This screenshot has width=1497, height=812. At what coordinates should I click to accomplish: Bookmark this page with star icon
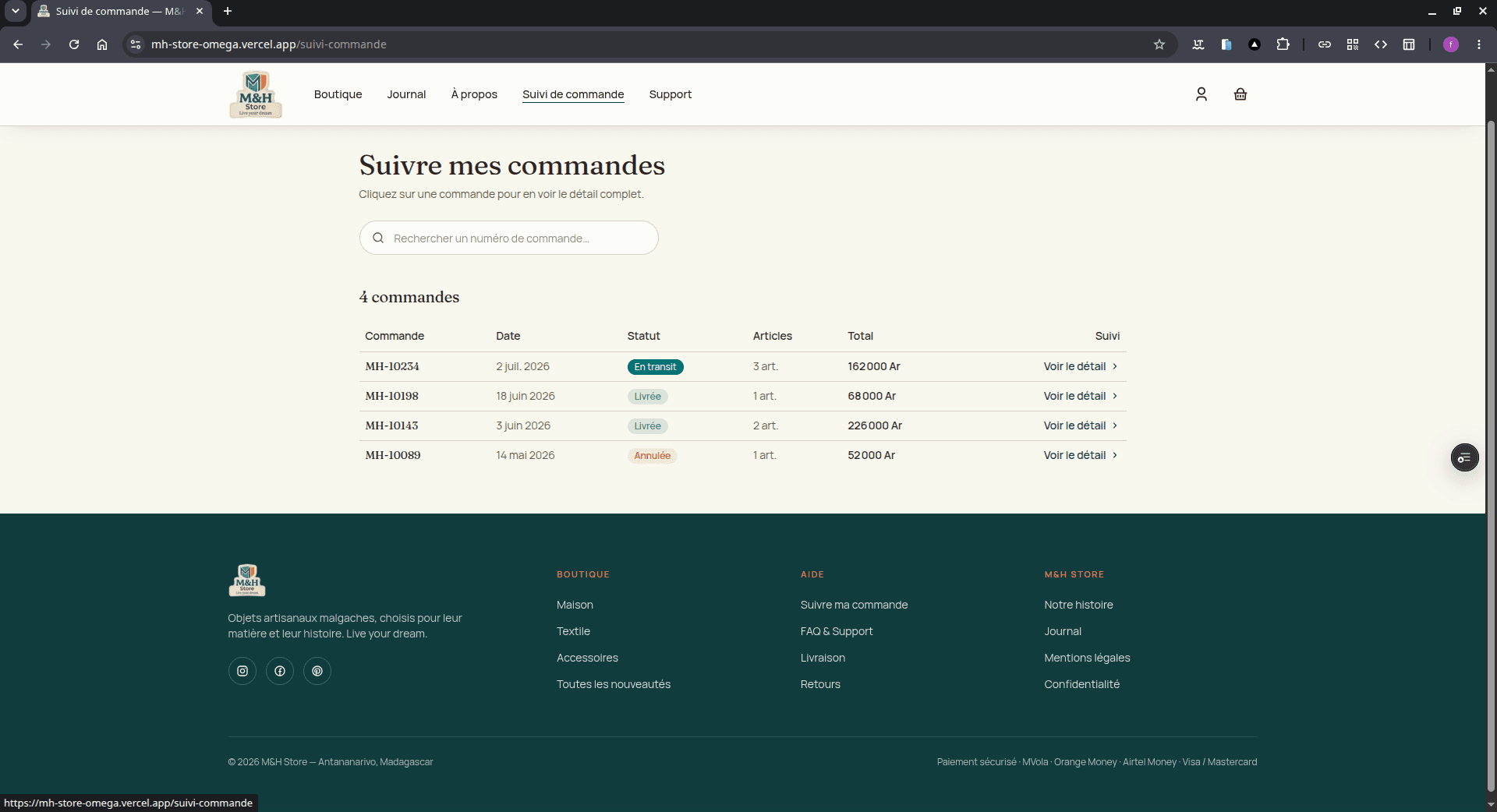point(1159,44)
